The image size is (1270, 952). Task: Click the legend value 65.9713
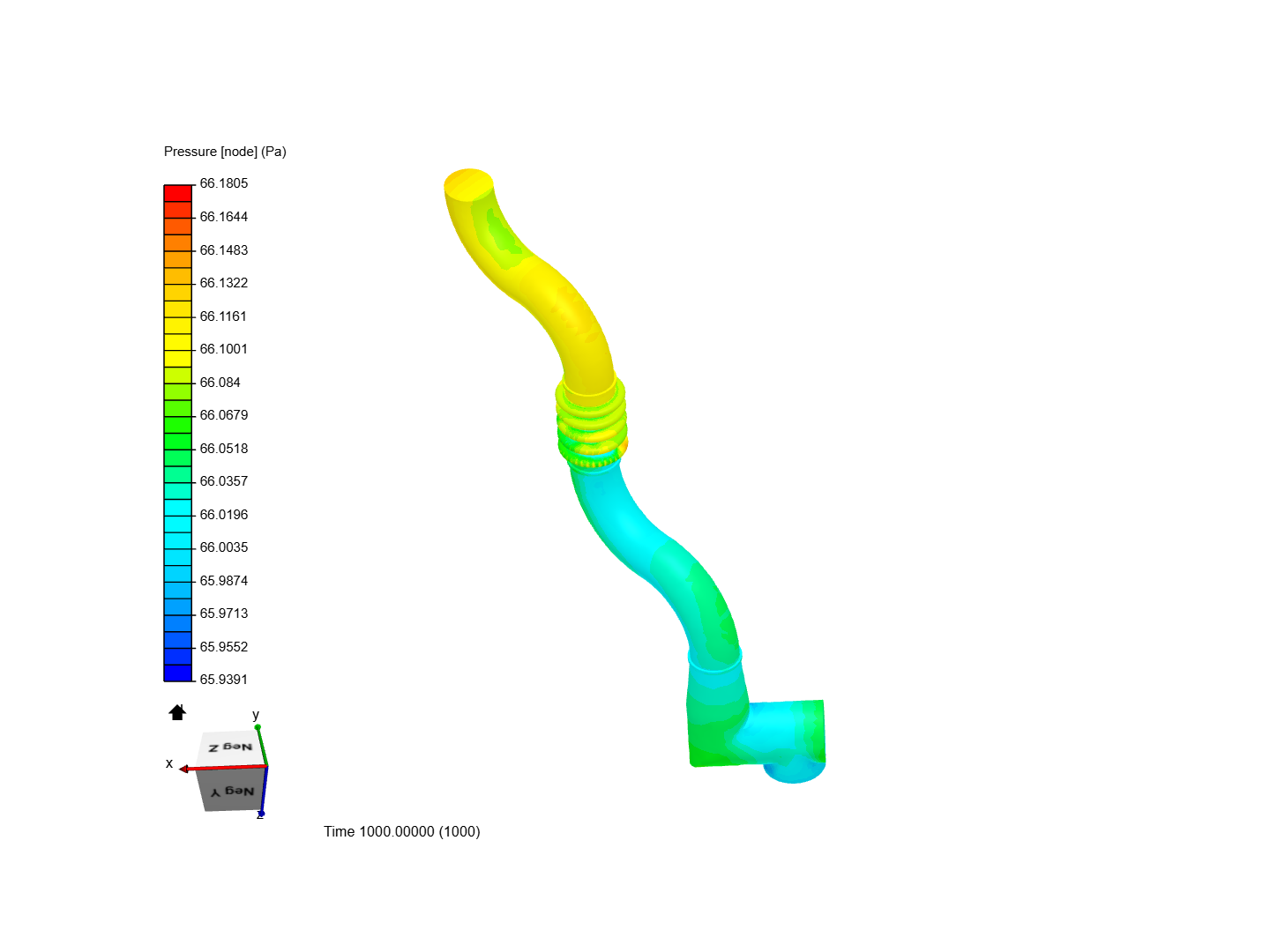click(224, 614)
